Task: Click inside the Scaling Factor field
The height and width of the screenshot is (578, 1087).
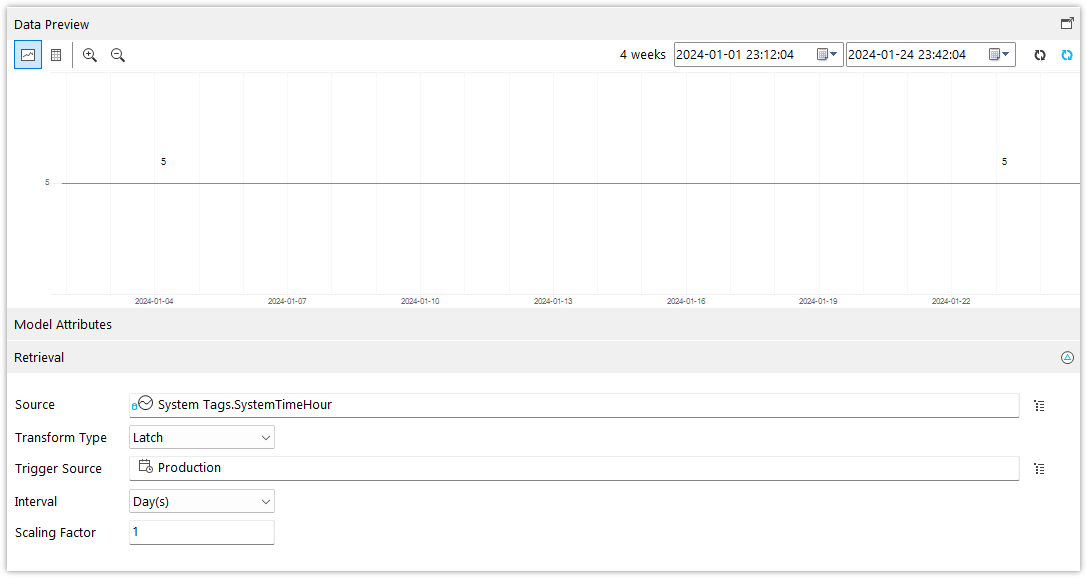Action: pyautogui.click(x=200, y=532)
